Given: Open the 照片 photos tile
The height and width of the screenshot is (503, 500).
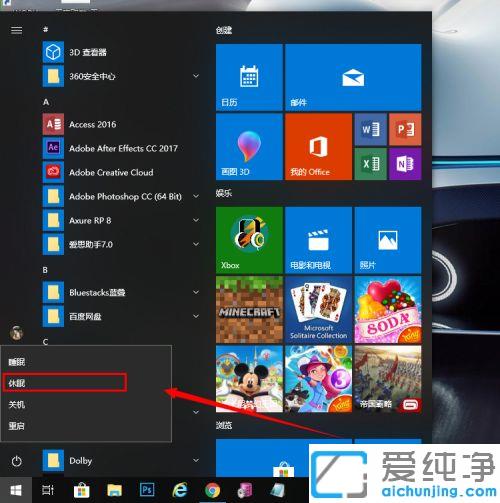Looking at the screenshot, I should pos(388,240).
